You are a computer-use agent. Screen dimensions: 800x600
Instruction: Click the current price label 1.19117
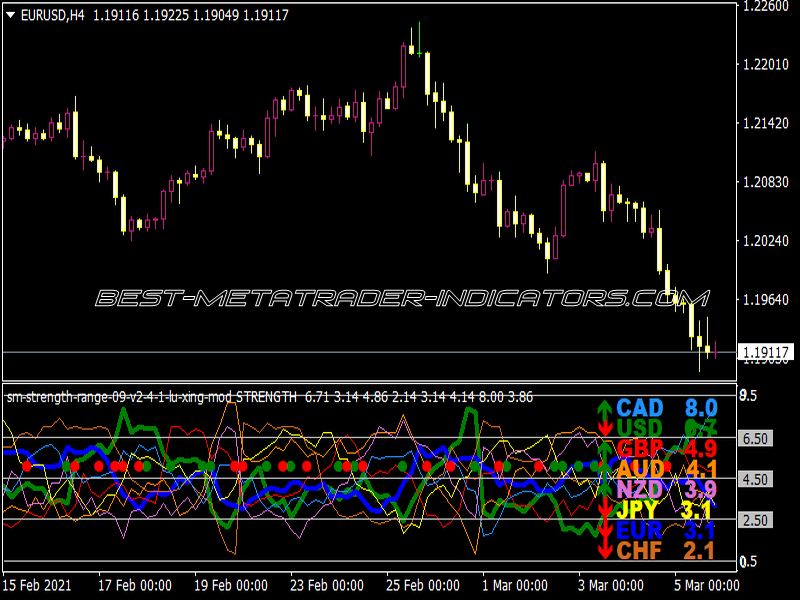766,352
